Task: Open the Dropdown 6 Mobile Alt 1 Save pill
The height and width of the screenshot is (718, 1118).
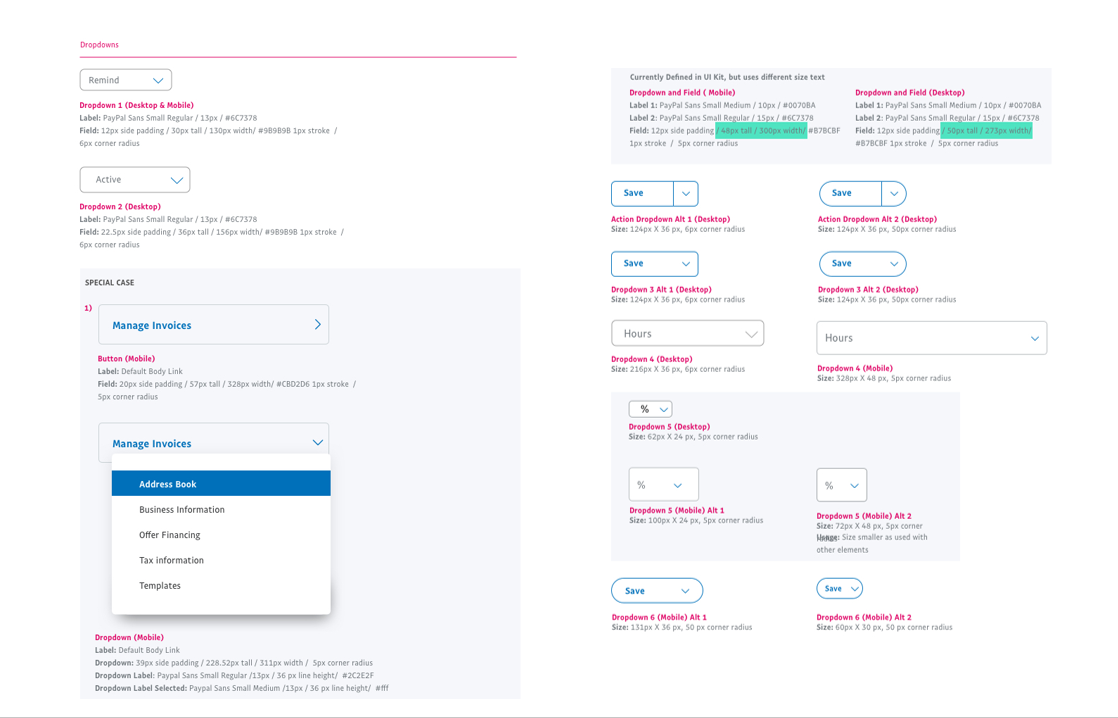Action: 657,591
